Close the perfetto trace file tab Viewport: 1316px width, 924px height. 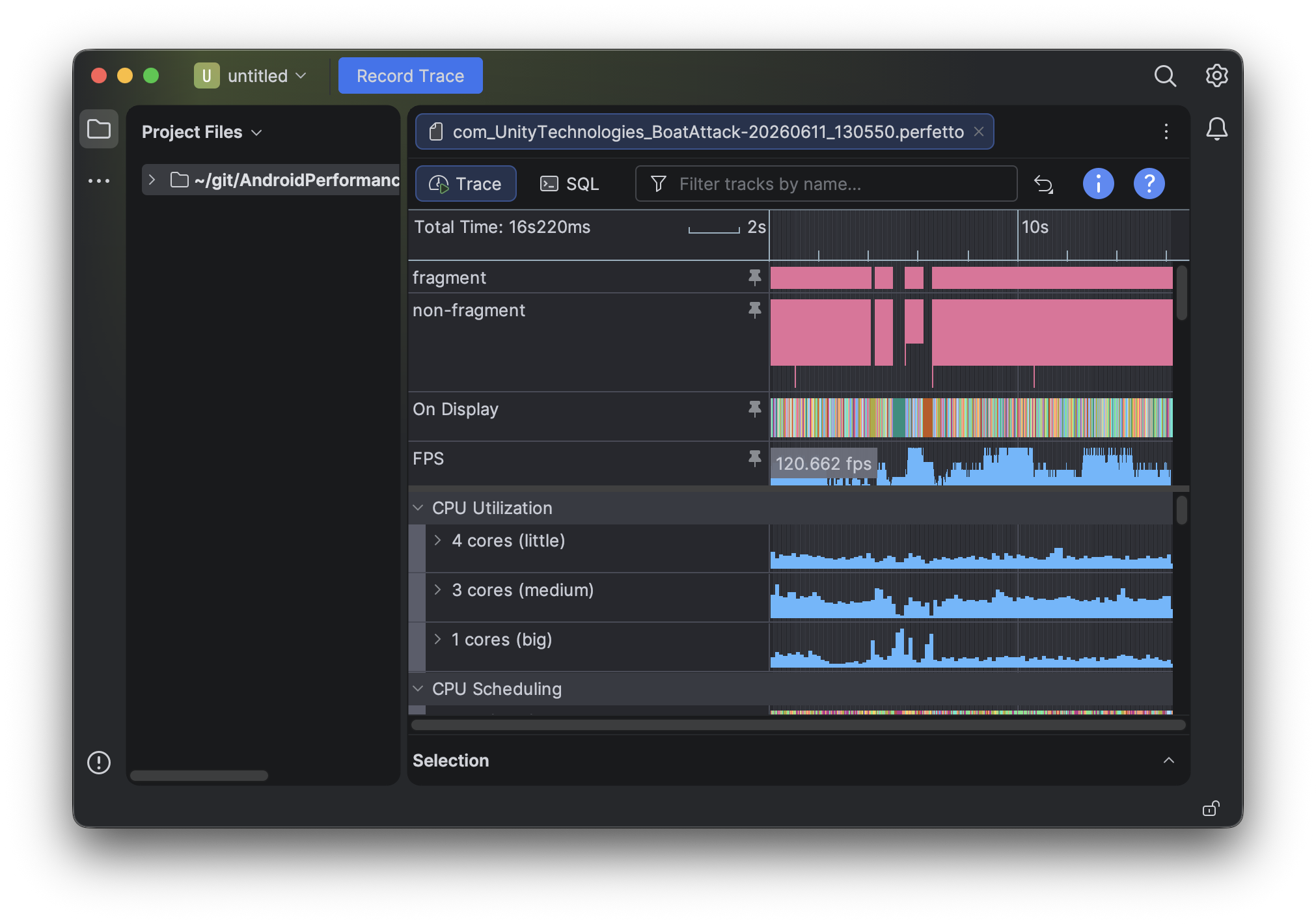(978, 131)
